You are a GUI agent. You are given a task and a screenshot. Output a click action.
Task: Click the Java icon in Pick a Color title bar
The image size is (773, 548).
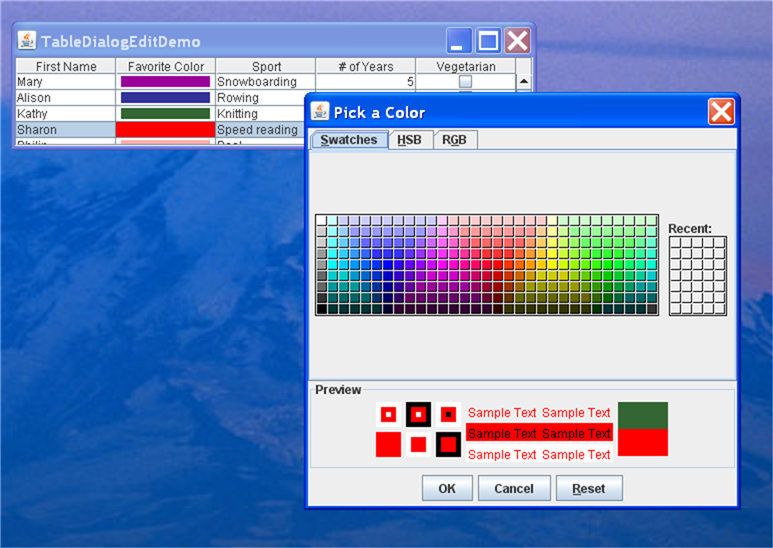pyautogui.click(x=320, y=111)
